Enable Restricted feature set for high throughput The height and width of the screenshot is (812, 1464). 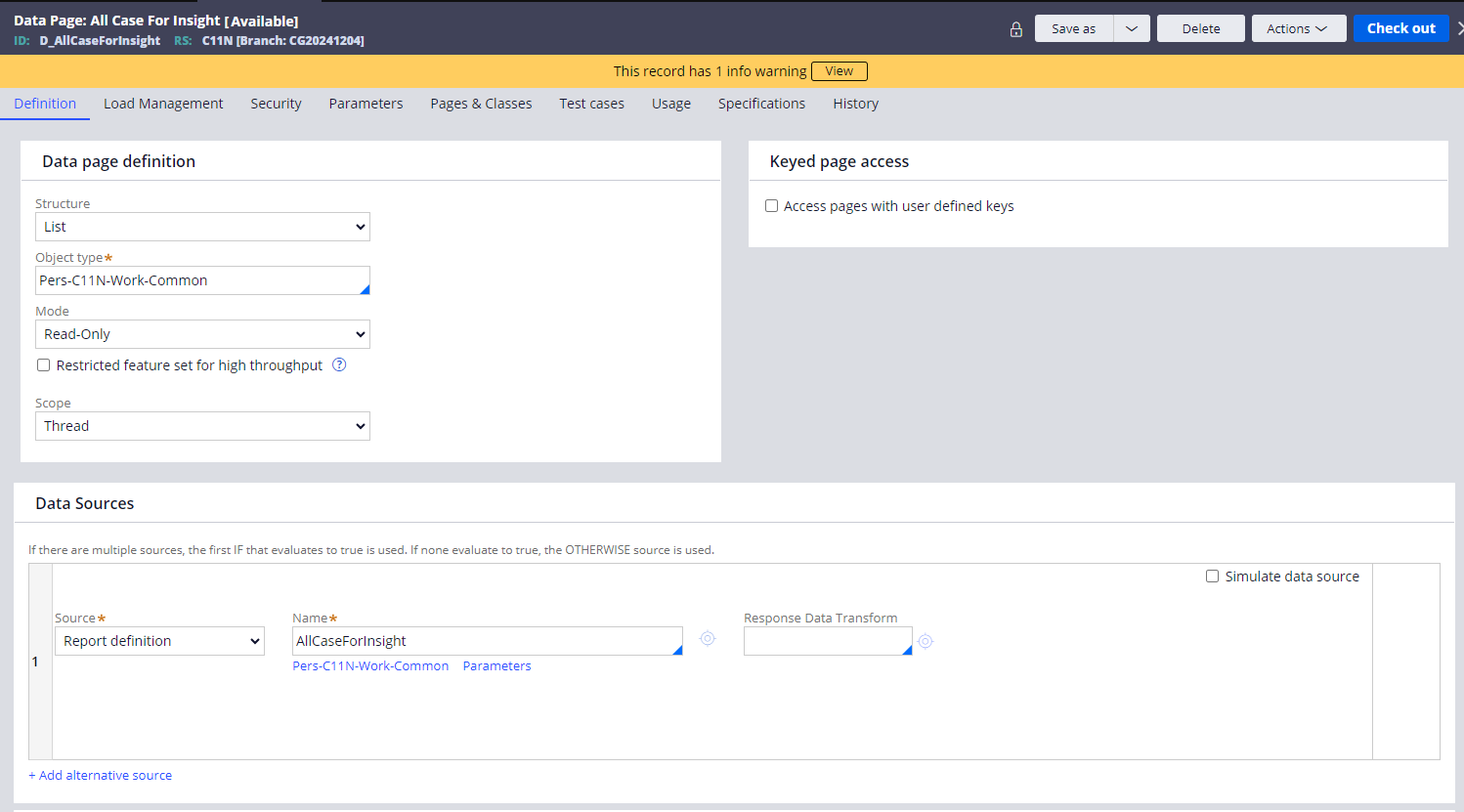point(44,365)
